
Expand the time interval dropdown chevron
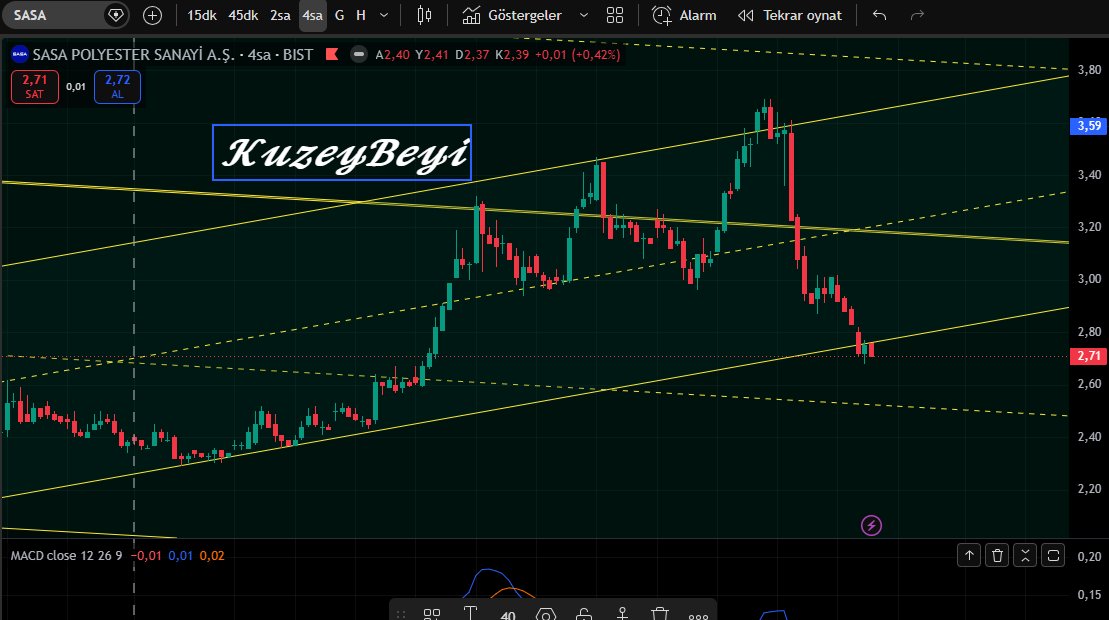[x=384, y=15]
